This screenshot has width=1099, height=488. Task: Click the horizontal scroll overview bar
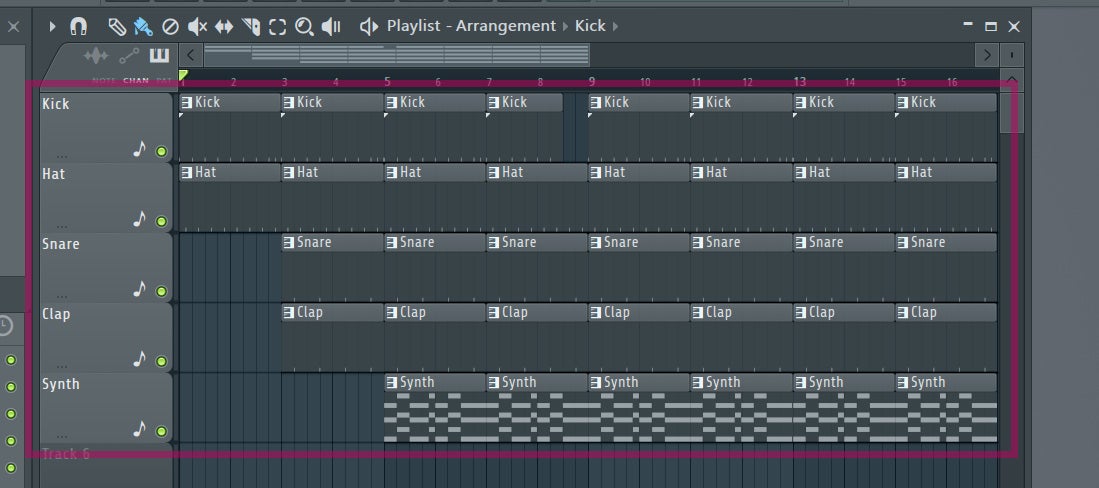click(x=397, y=55)
